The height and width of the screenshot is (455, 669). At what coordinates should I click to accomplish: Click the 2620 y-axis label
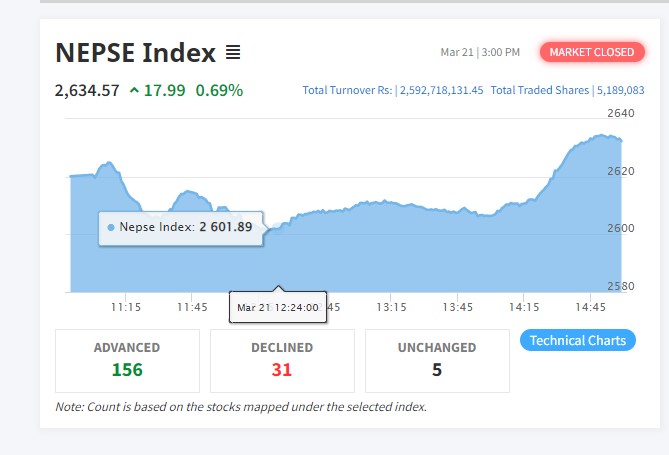click(621, 171)
